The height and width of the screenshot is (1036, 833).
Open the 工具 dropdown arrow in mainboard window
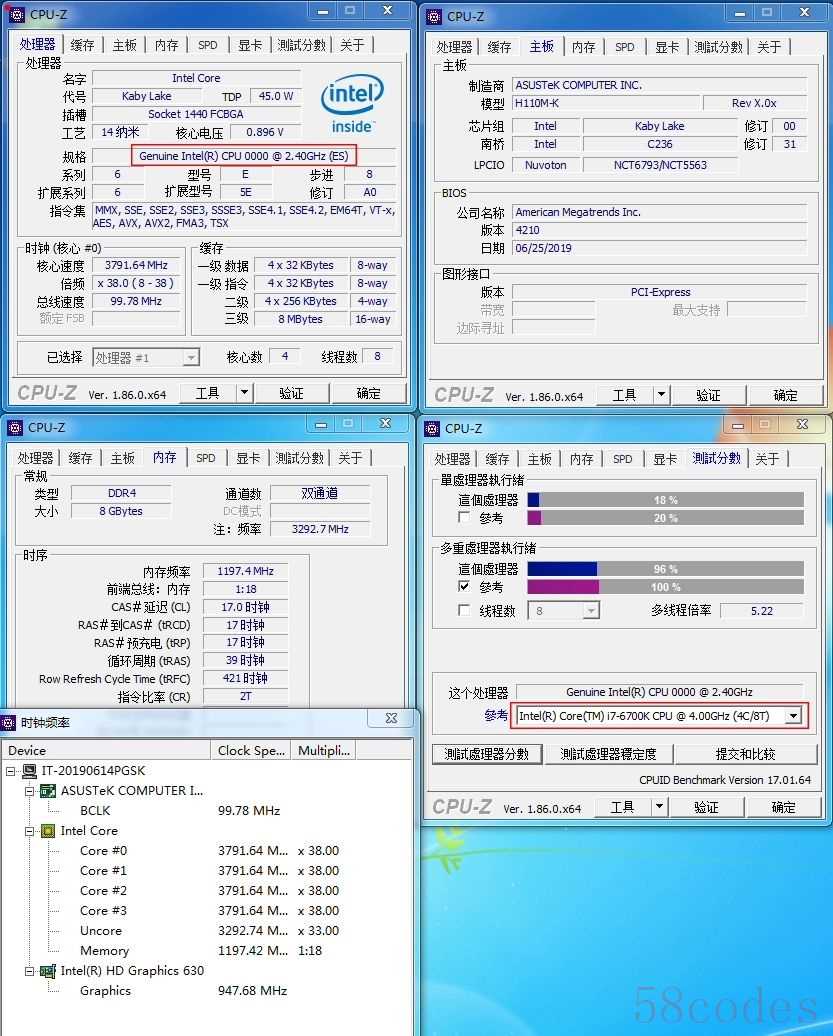pyautogui.click(x=661, y=394)
